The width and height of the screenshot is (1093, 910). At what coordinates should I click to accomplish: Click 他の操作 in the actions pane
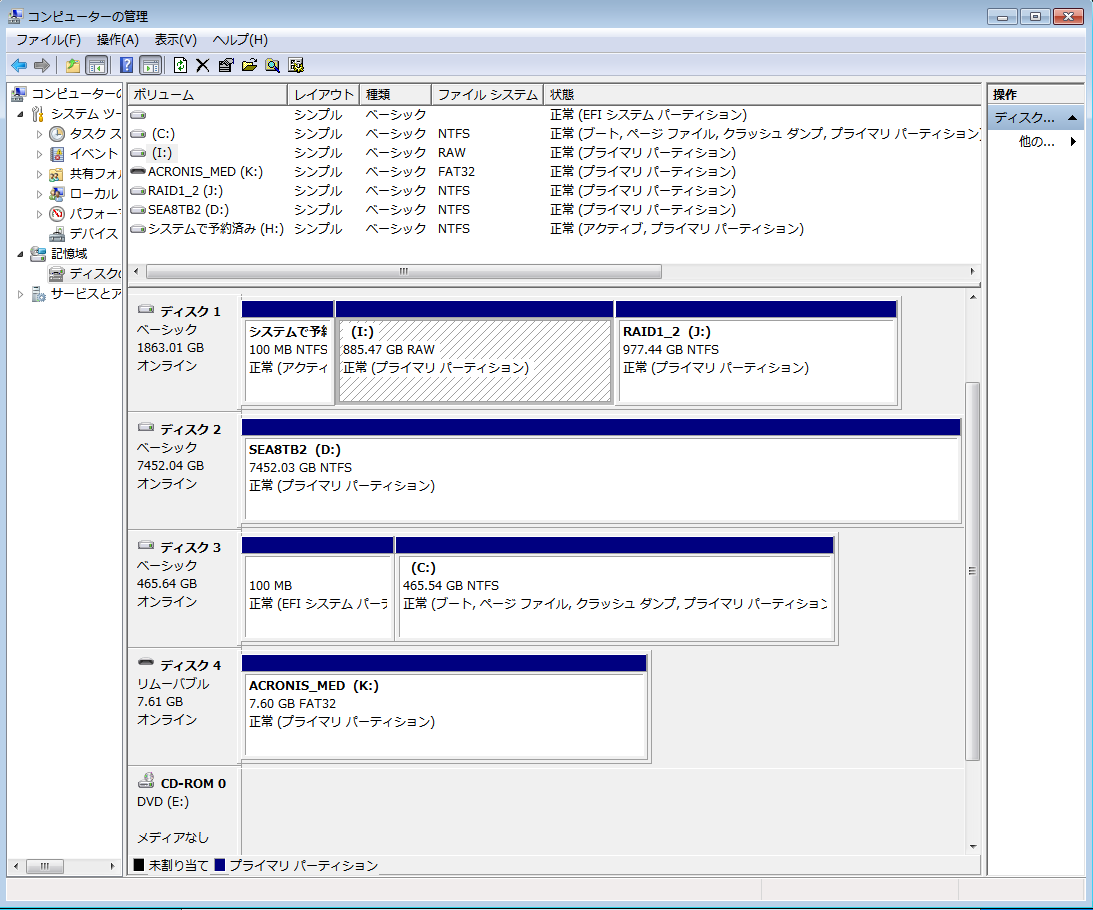[x=1036, y=142]
